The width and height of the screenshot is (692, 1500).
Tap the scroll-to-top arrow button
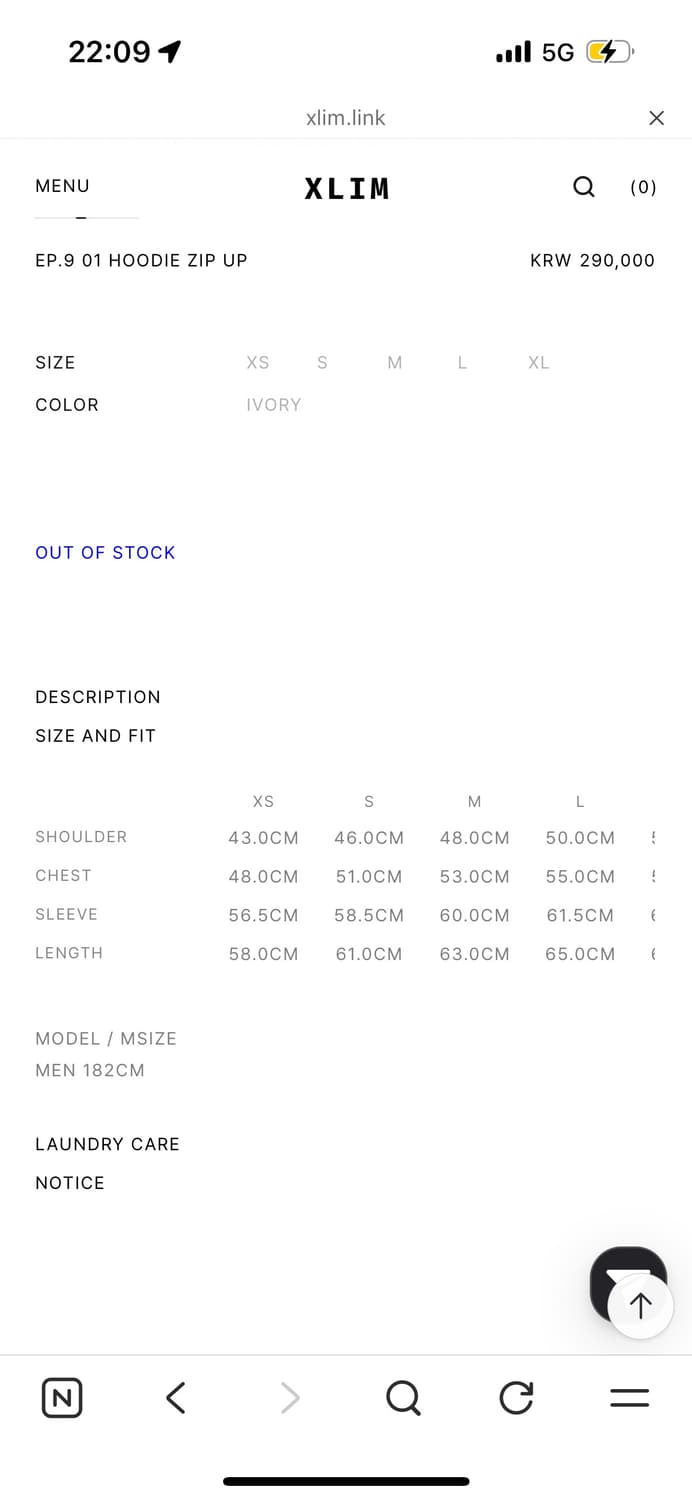tap(640, 1305)
